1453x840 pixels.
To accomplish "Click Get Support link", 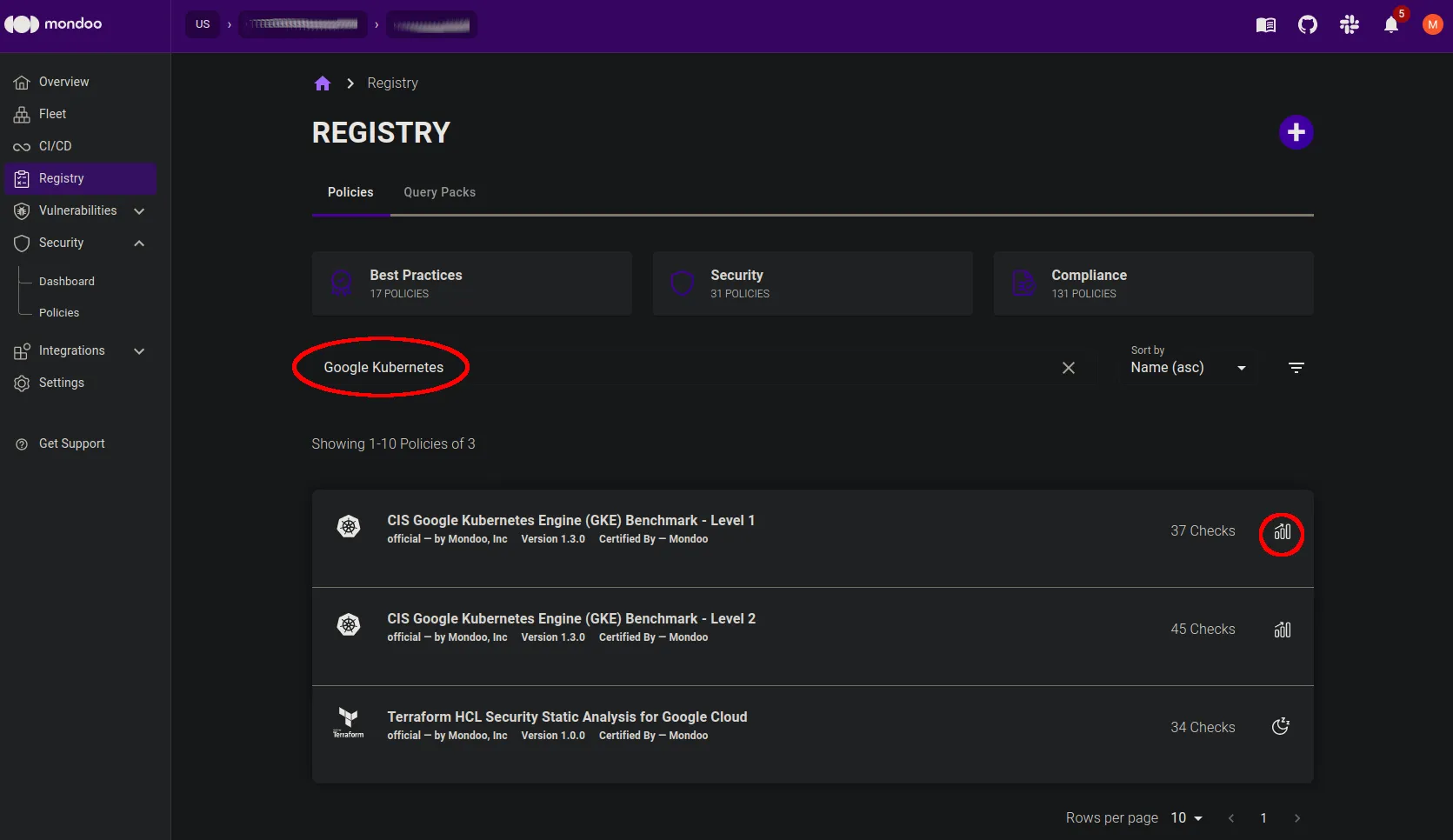I will [x=71, y=443].
